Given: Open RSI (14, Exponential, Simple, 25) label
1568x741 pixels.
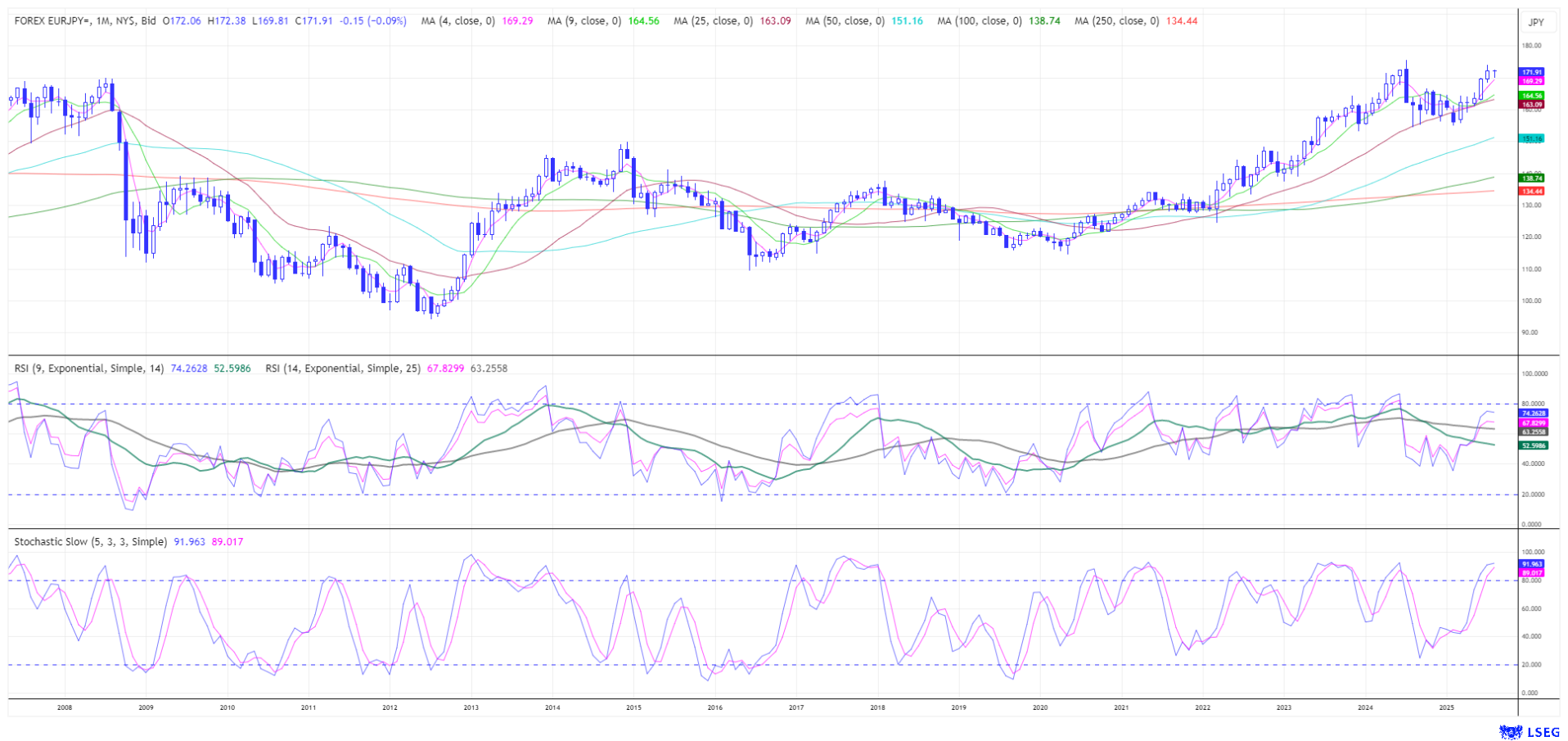Looking at the screenshot, I should point(343,368).
